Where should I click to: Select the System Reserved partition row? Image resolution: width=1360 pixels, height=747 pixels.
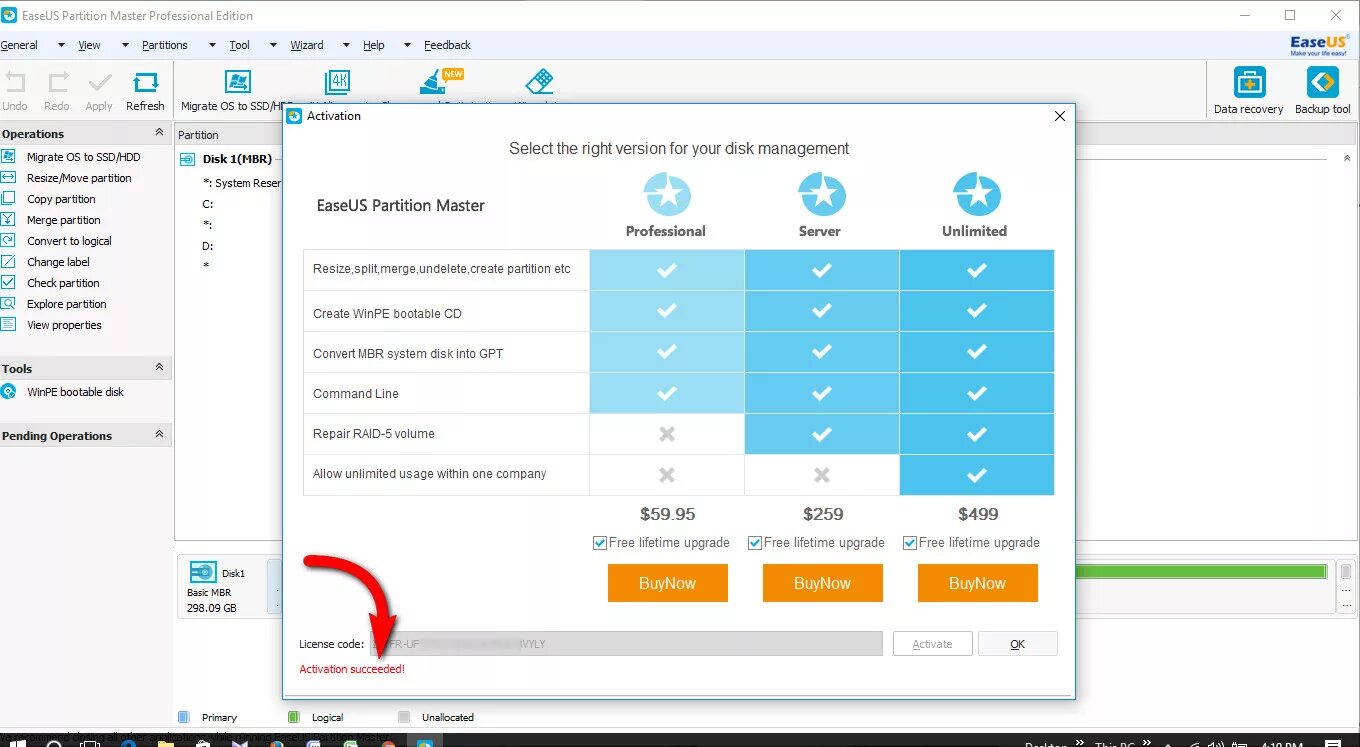coord(242,183)
